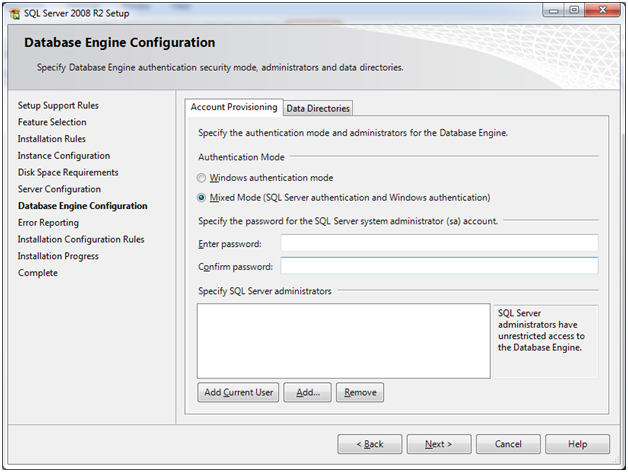The width and height of the screenshot is (628, 472).
Task: Proceed with the Next button
Action: (x=438, y=444)
